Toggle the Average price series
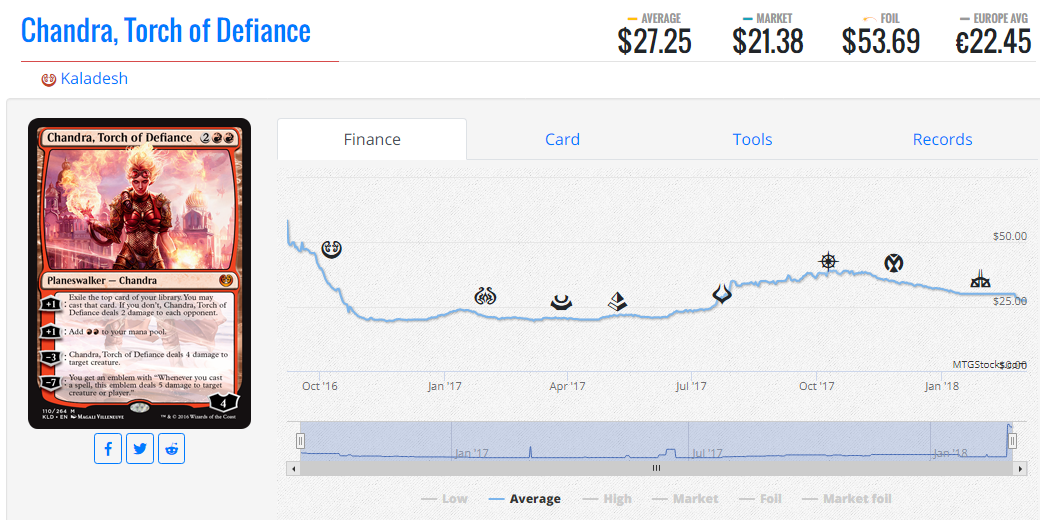Screen dimensions: 1040x520 pos(525,499)
